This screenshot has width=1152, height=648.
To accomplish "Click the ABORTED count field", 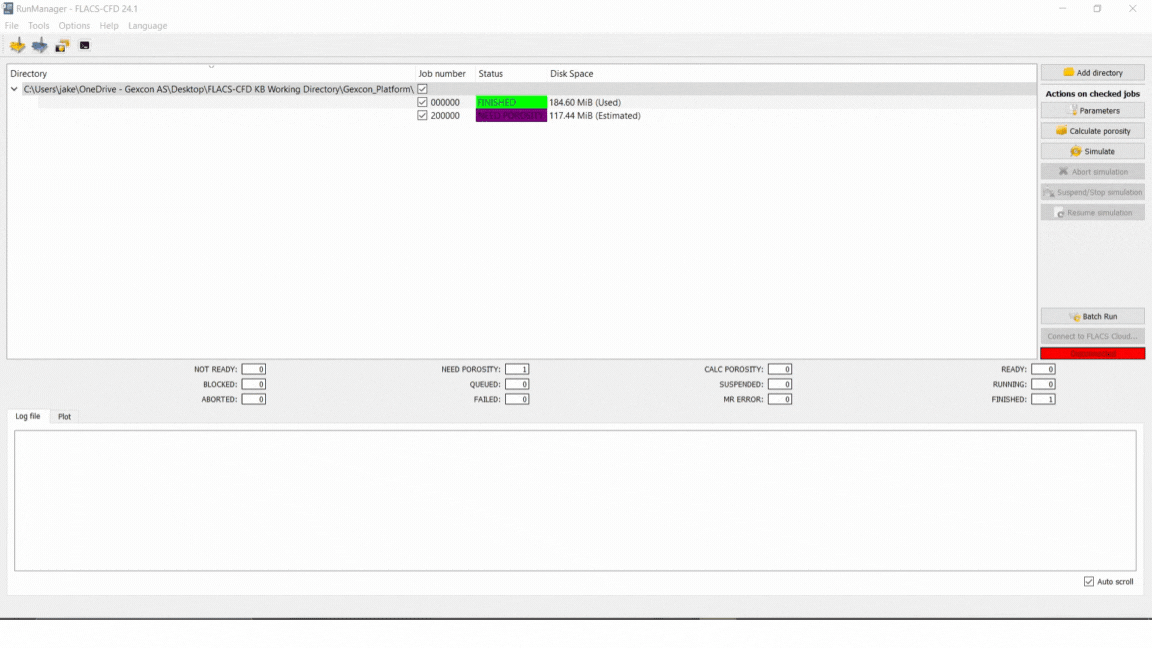I will click(x=253, y=399).
